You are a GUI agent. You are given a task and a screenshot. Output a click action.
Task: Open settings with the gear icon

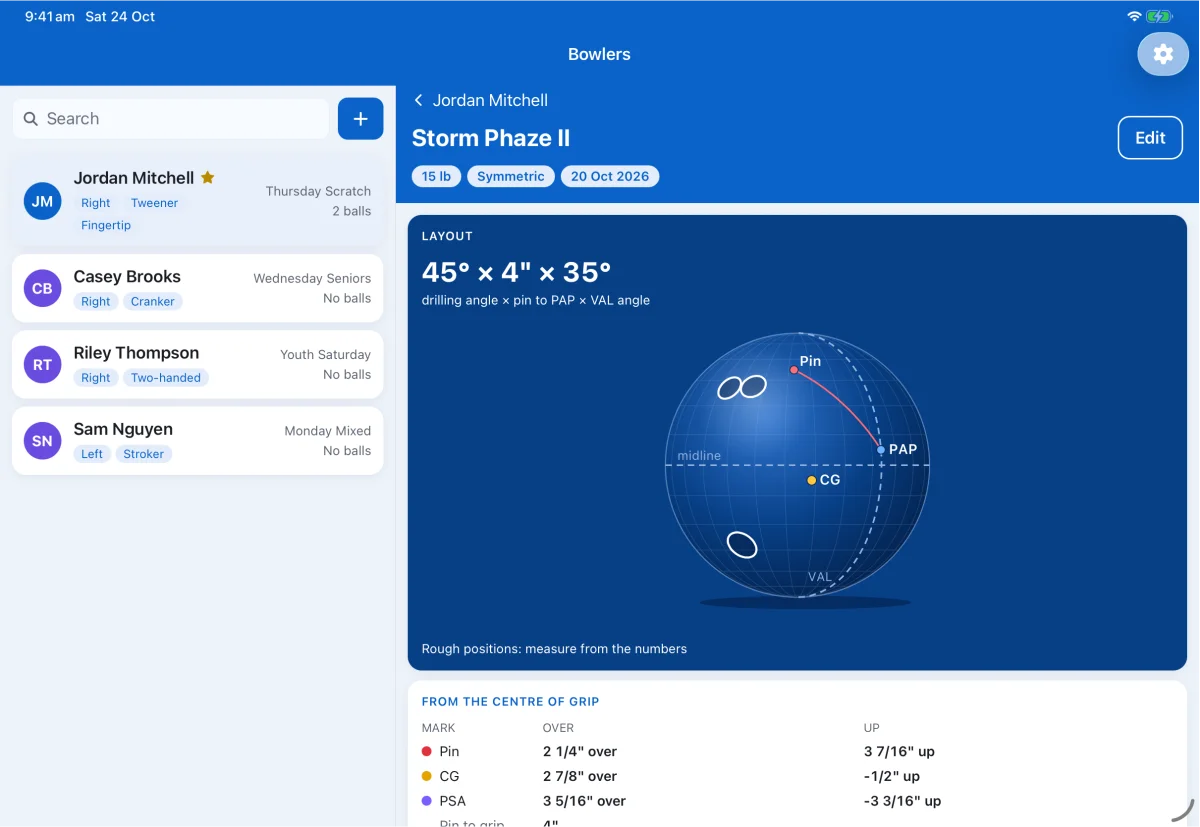(x=1163, y=54)
